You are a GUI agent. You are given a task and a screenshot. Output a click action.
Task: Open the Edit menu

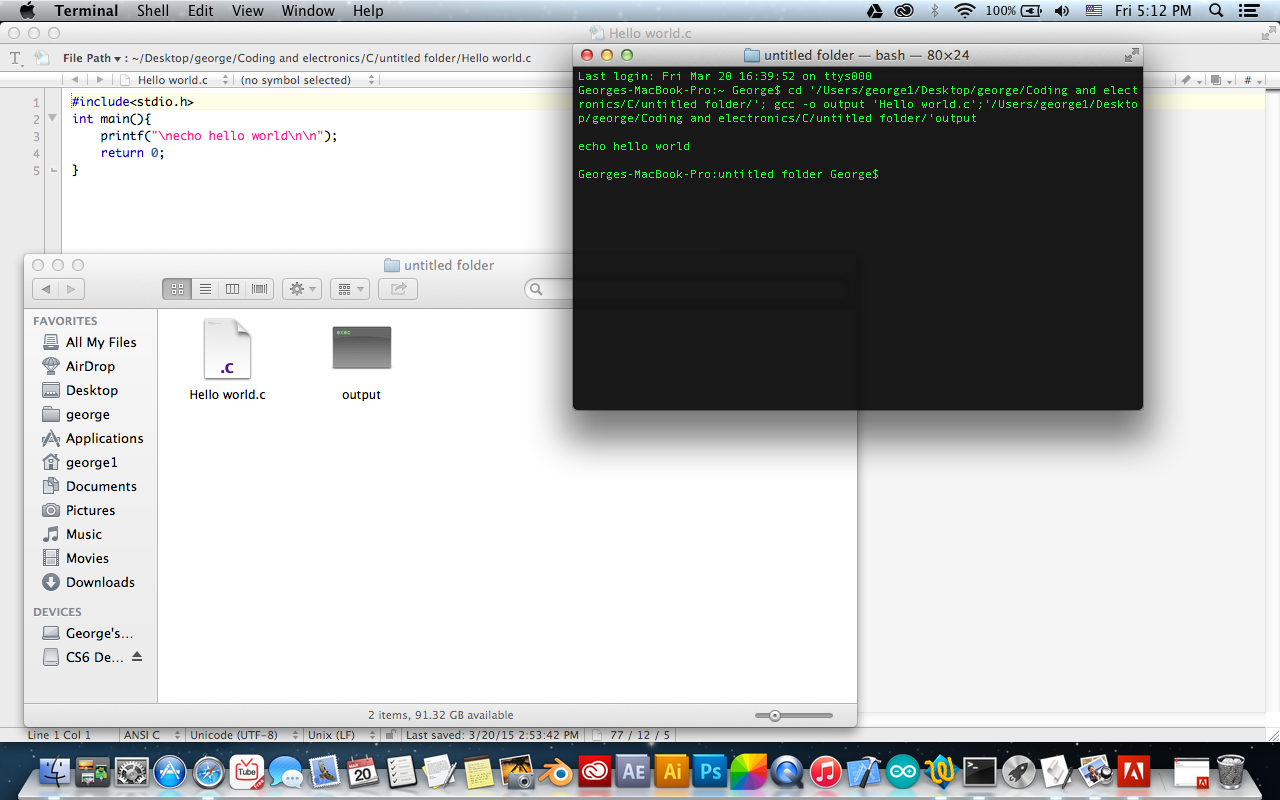[x=200, y=11]
